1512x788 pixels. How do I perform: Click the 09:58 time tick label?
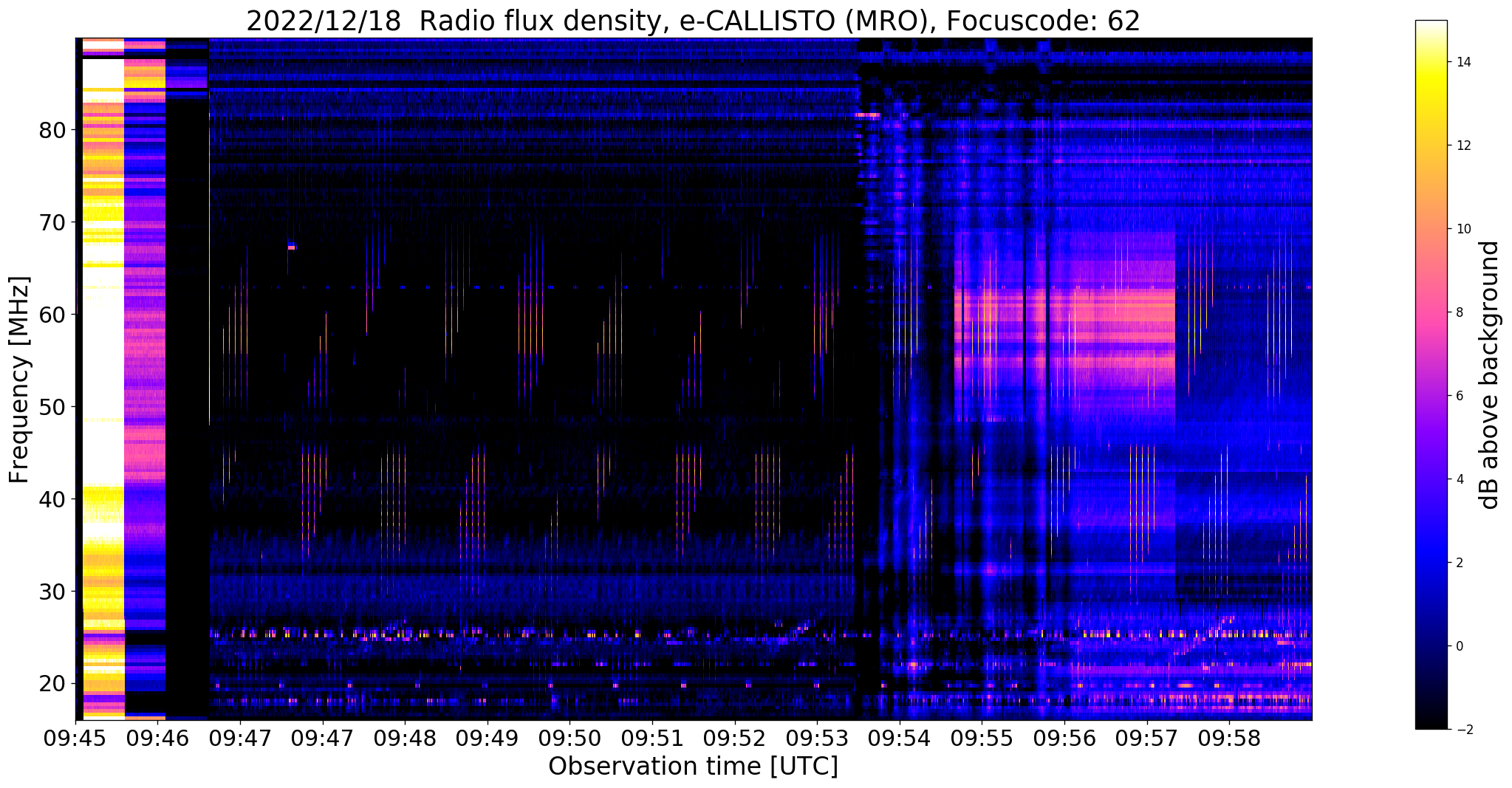pos(1229,739)
